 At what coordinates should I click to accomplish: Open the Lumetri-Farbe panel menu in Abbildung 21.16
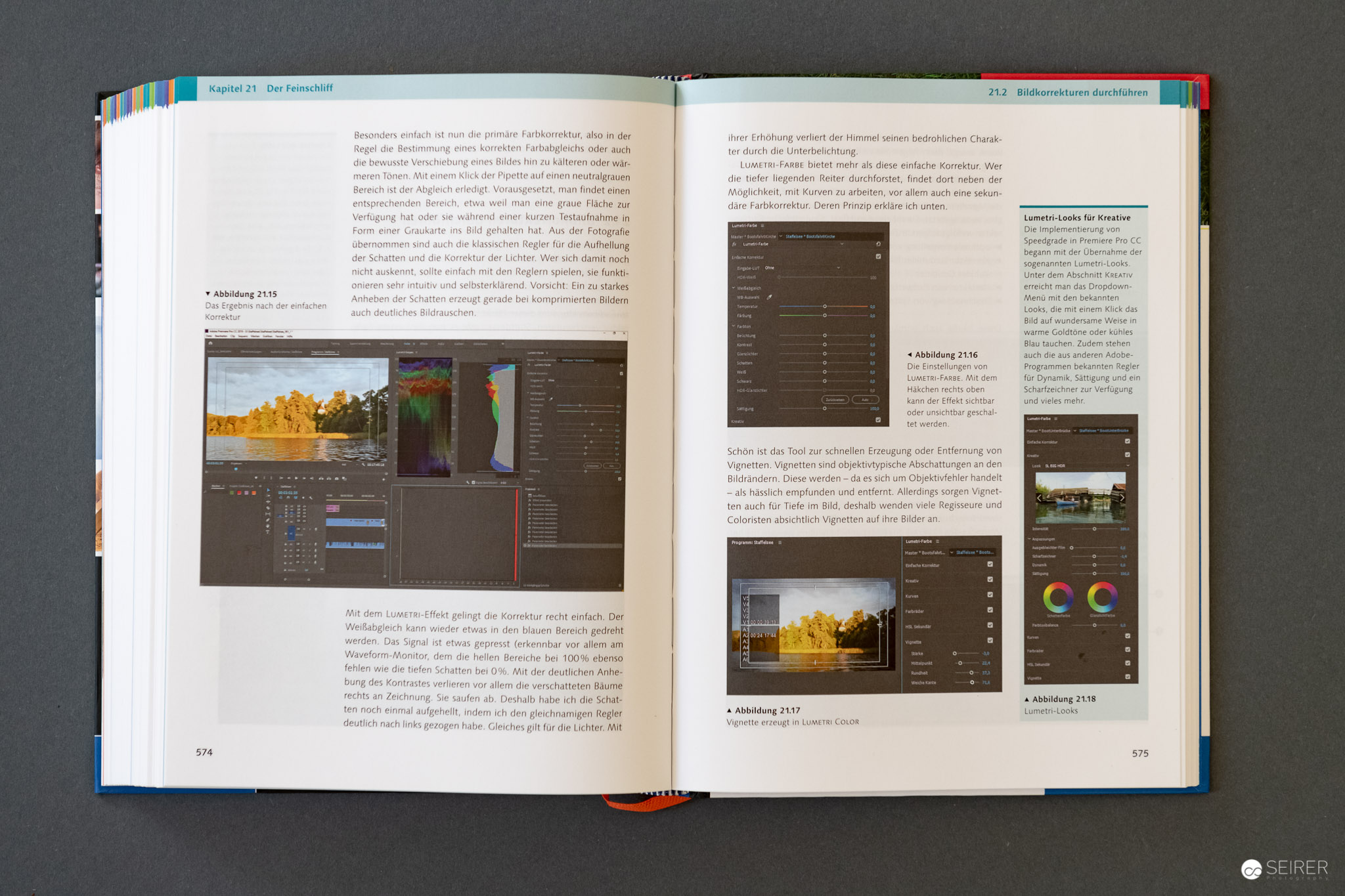762,226
